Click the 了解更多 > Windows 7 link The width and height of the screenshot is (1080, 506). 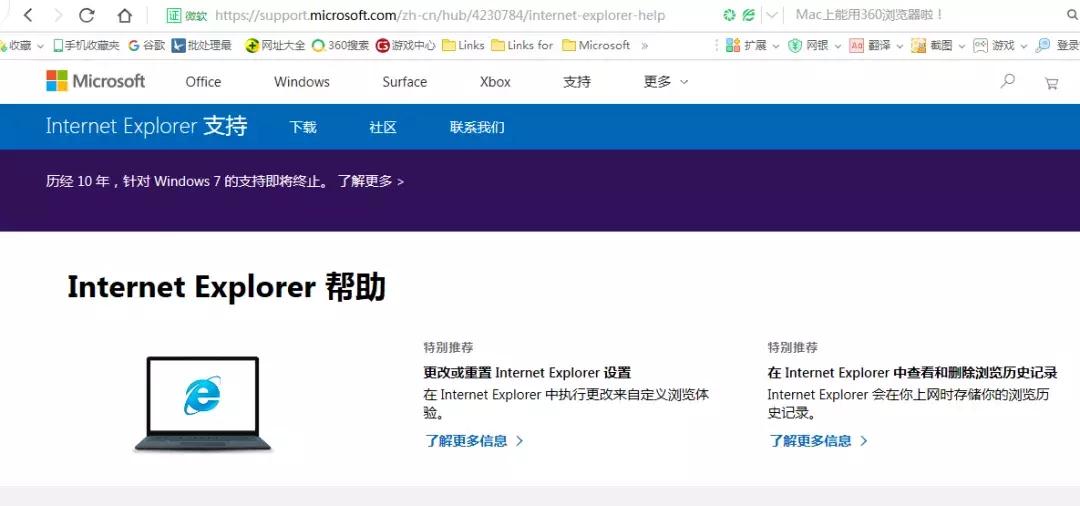click(x=371, y=182)
